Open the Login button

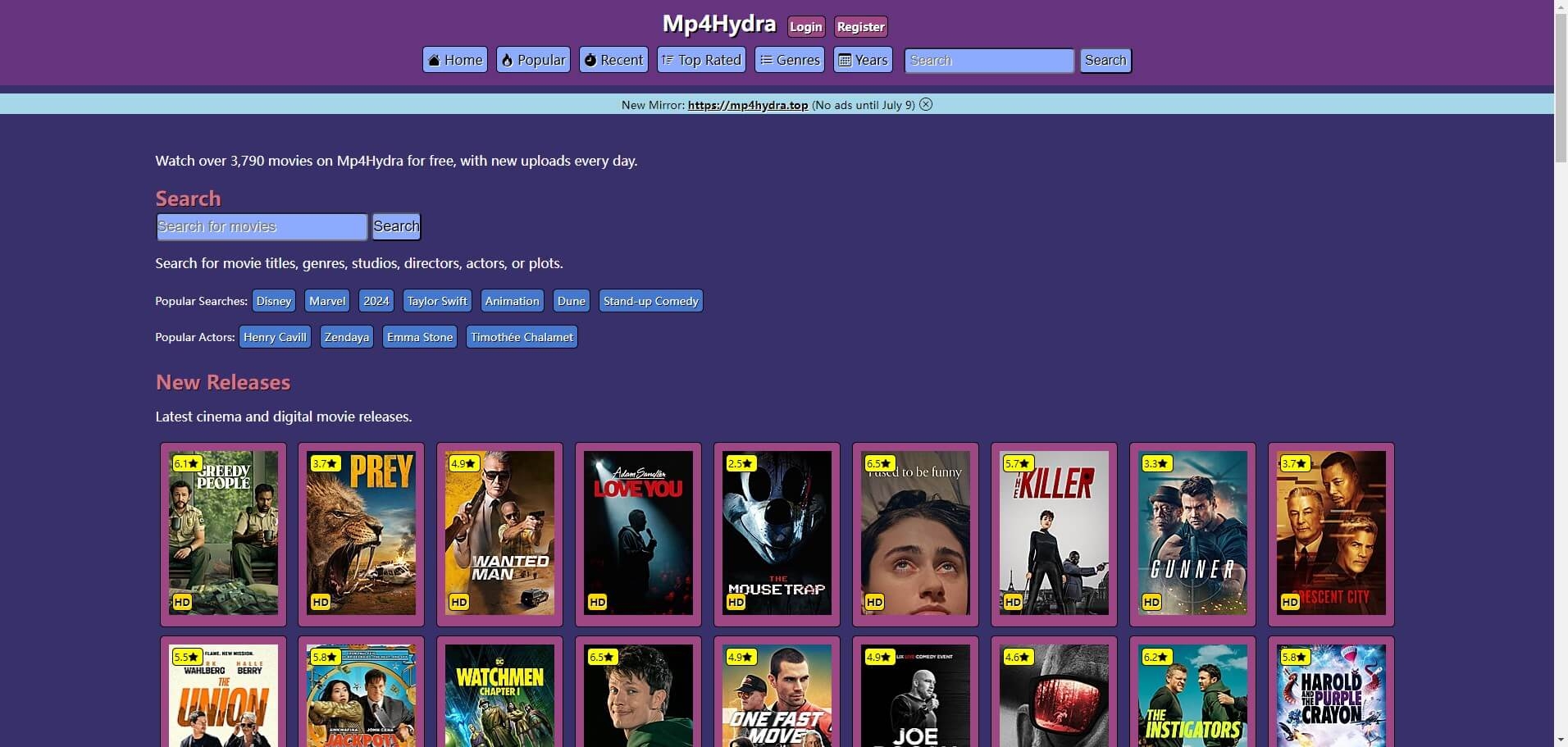[805, 26]
